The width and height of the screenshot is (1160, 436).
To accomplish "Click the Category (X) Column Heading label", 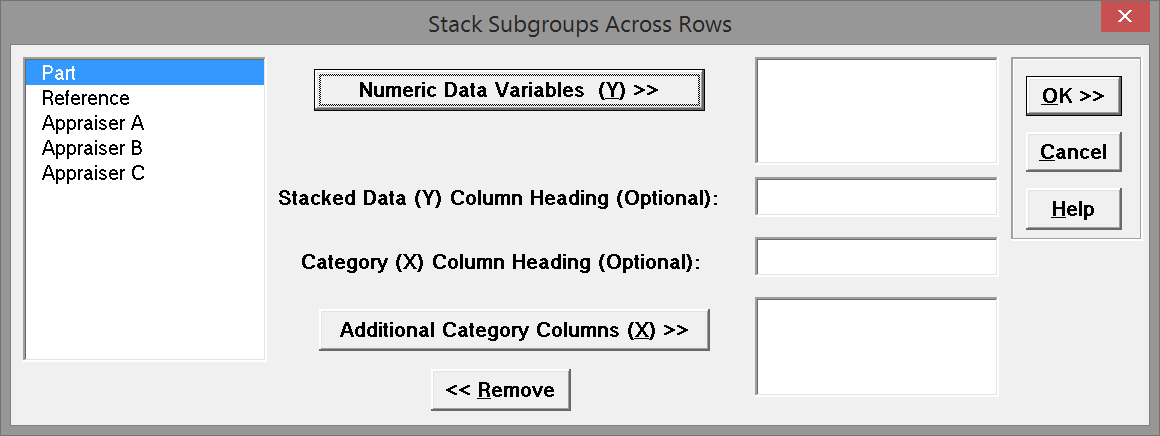I will click(x=501, y=263).
